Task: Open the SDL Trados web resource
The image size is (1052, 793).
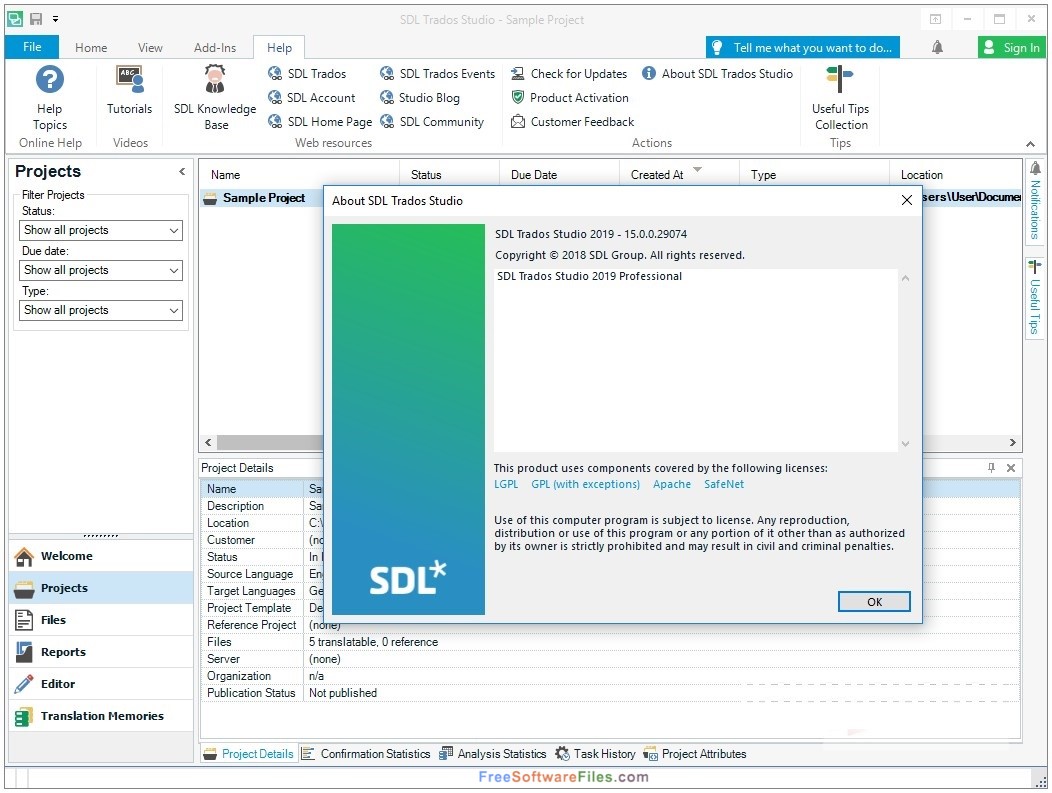Action: (x=307, y=74)
